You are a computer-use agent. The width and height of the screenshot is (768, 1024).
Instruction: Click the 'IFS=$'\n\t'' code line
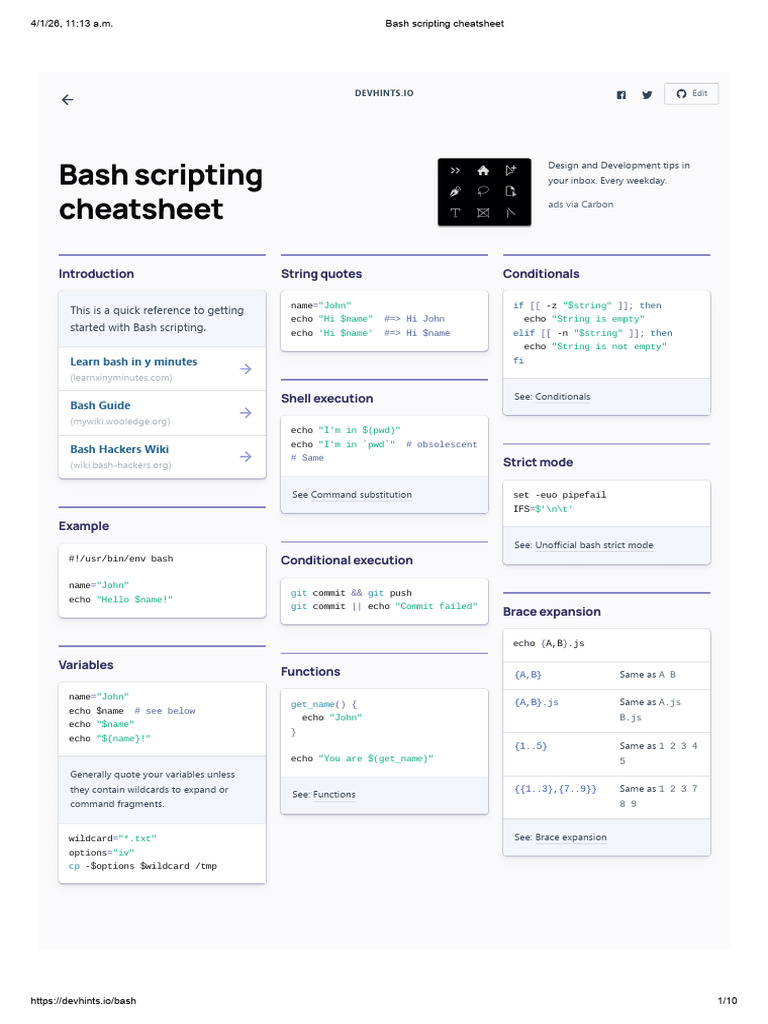point(543,509)
